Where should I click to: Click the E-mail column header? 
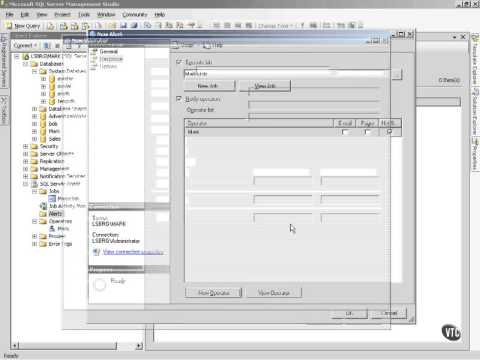tap(345, 123)
